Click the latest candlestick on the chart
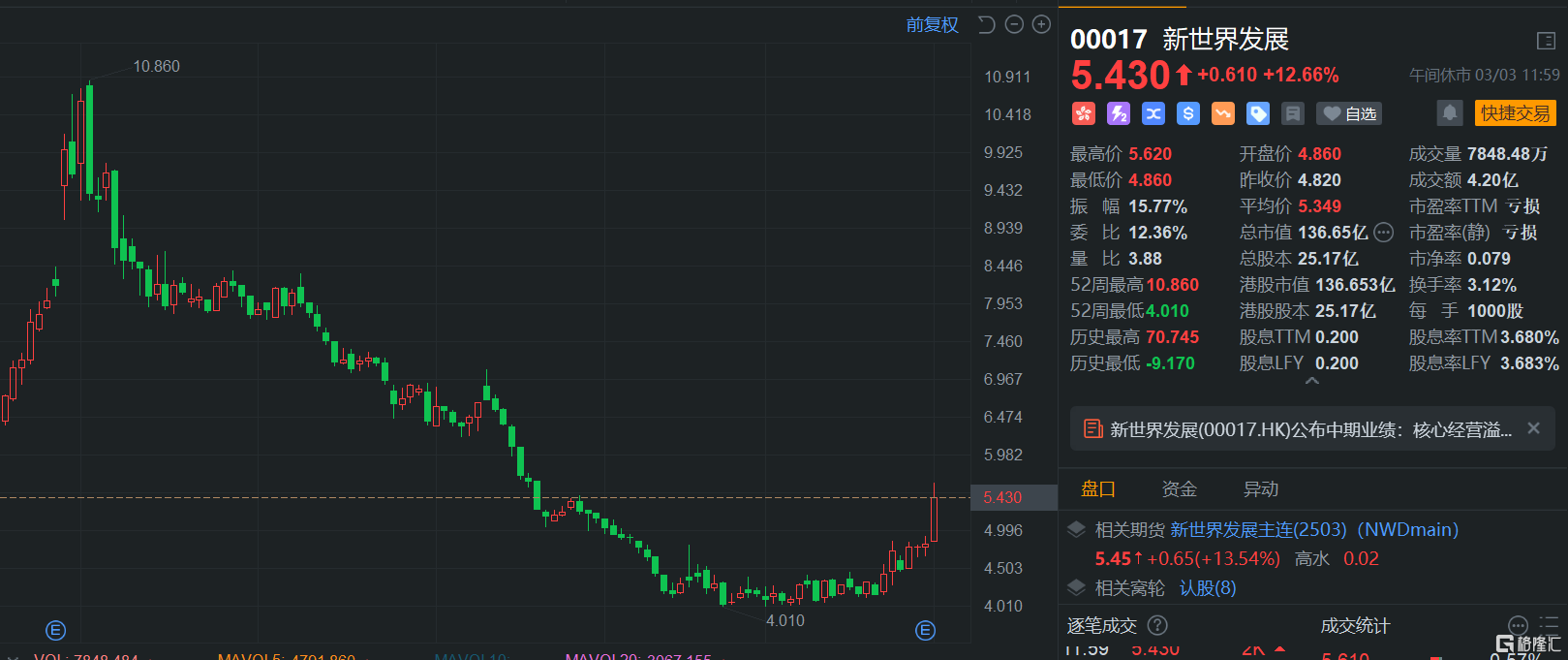Viewport: 1568px width, 660px height. tap(935, 512)
